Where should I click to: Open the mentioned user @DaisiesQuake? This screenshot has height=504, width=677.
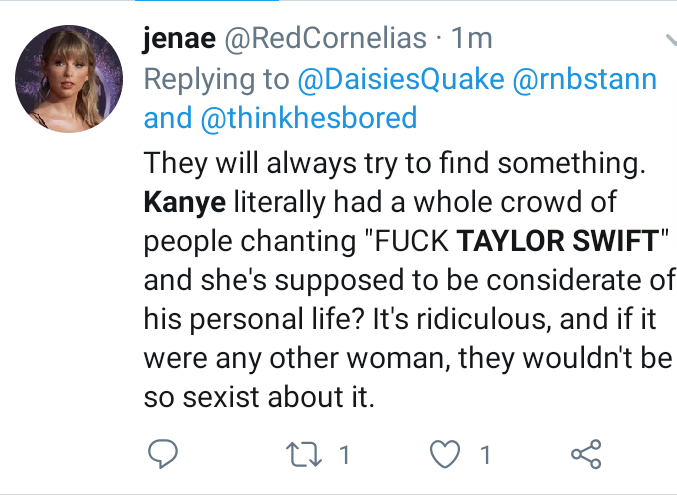[401, 79]
